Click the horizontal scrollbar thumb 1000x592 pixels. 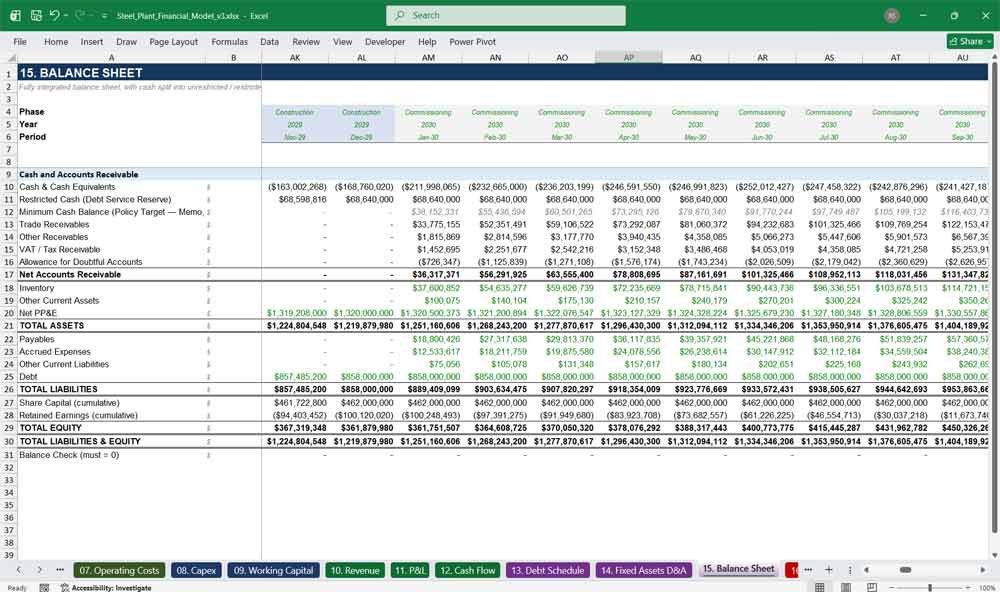905,570
